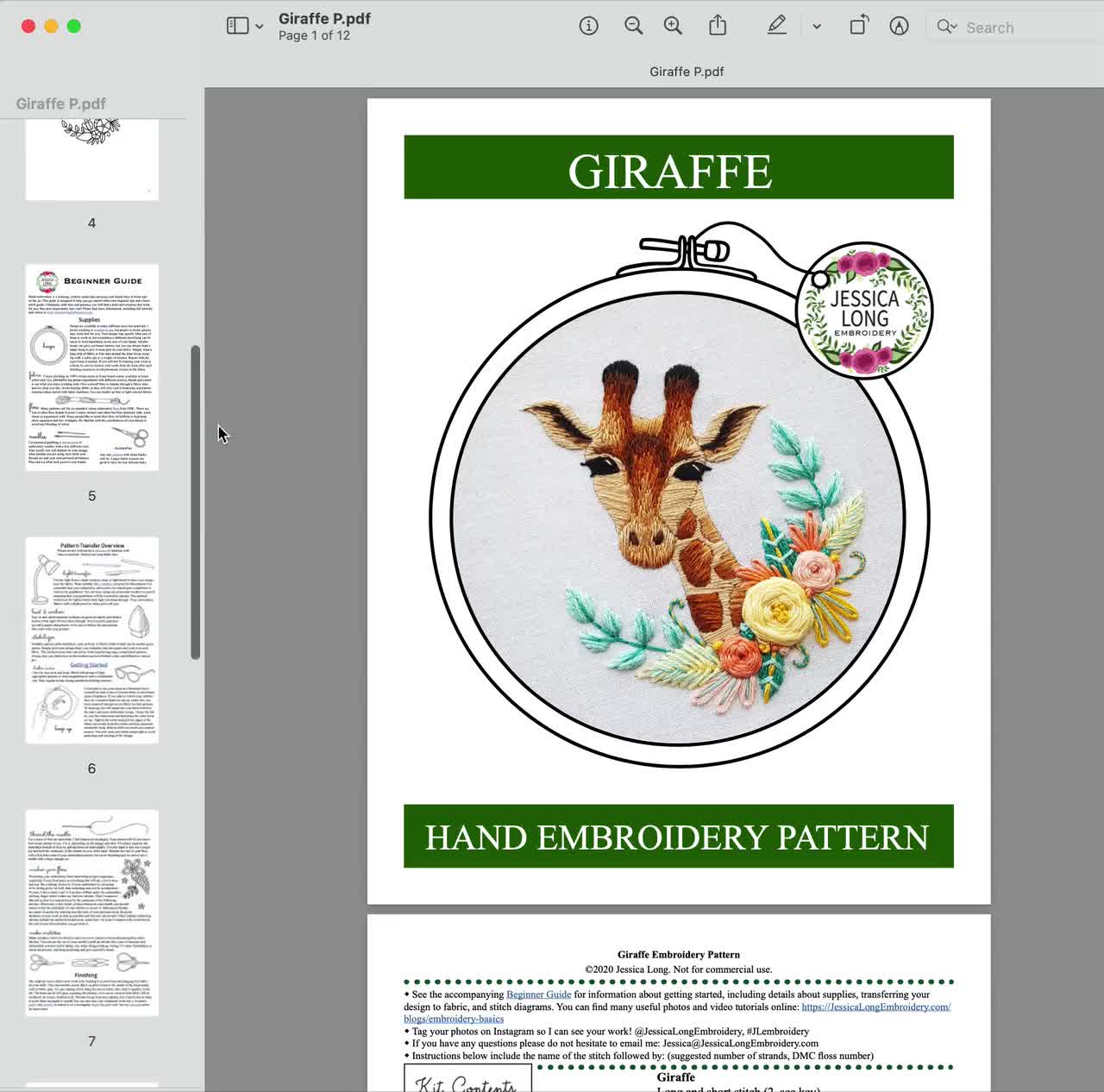The image size is (1104, 1092).
Task: Show the Markup toolbar
Action: pos(899,26)
